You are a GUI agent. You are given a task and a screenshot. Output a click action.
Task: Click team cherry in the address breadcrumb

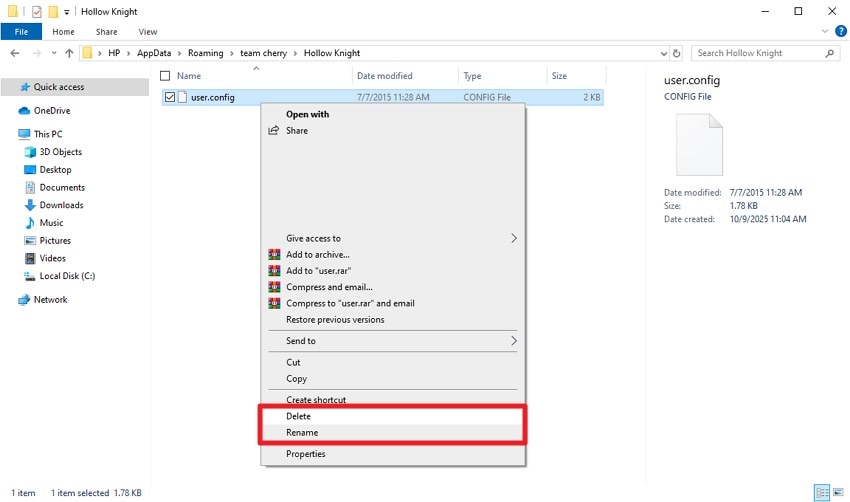pyautogui.click(x=263, y=53)
